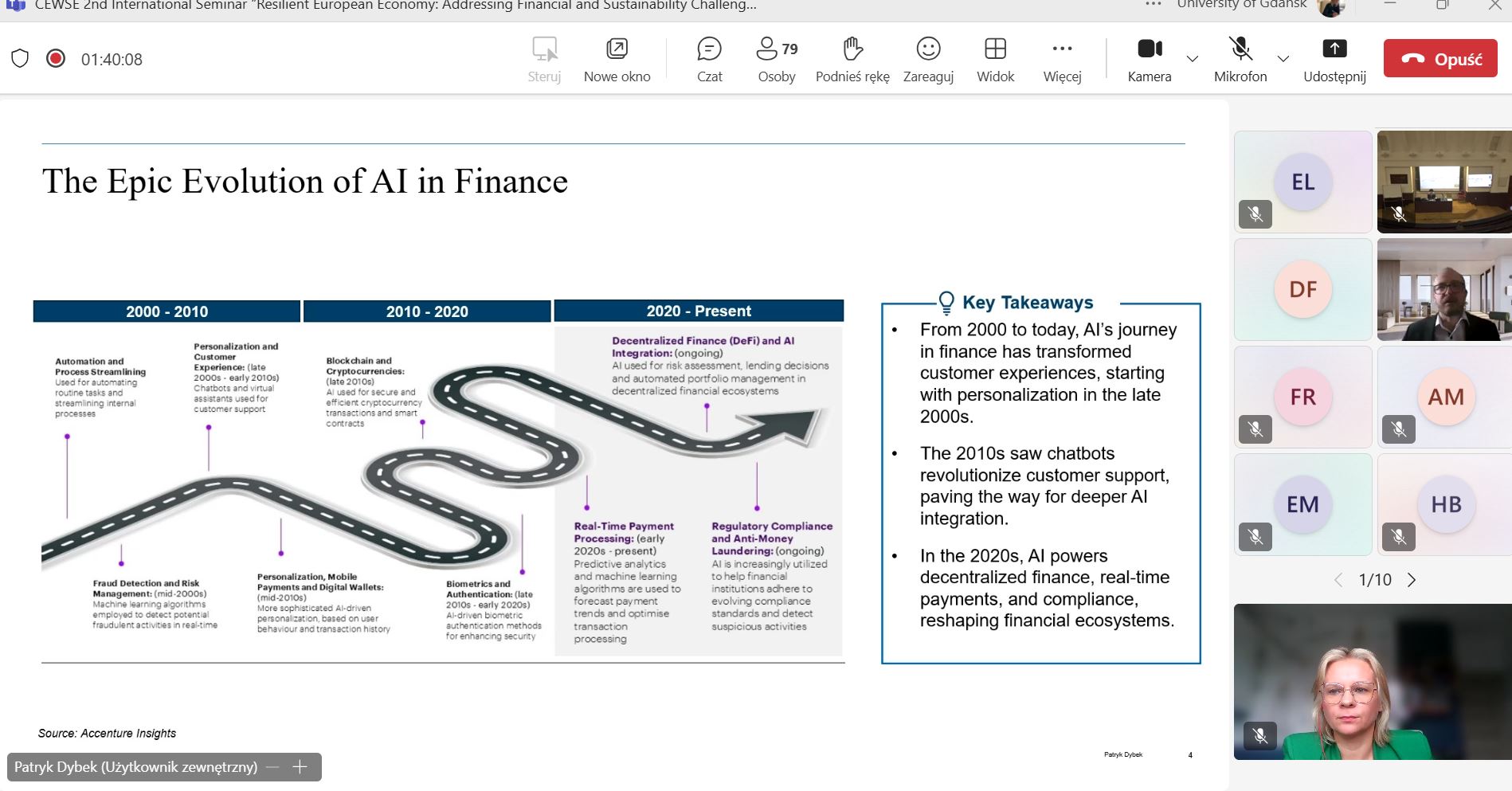Click Source: Accenture Insights text
The height and width of the screenshot is (791, 1512).
tap(107, 733)
